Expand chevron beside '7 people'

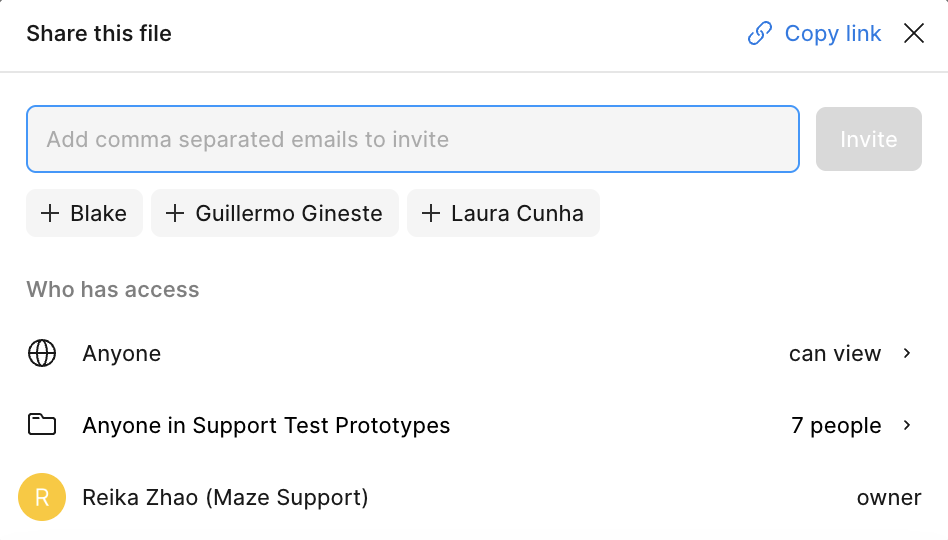(907, 425)
